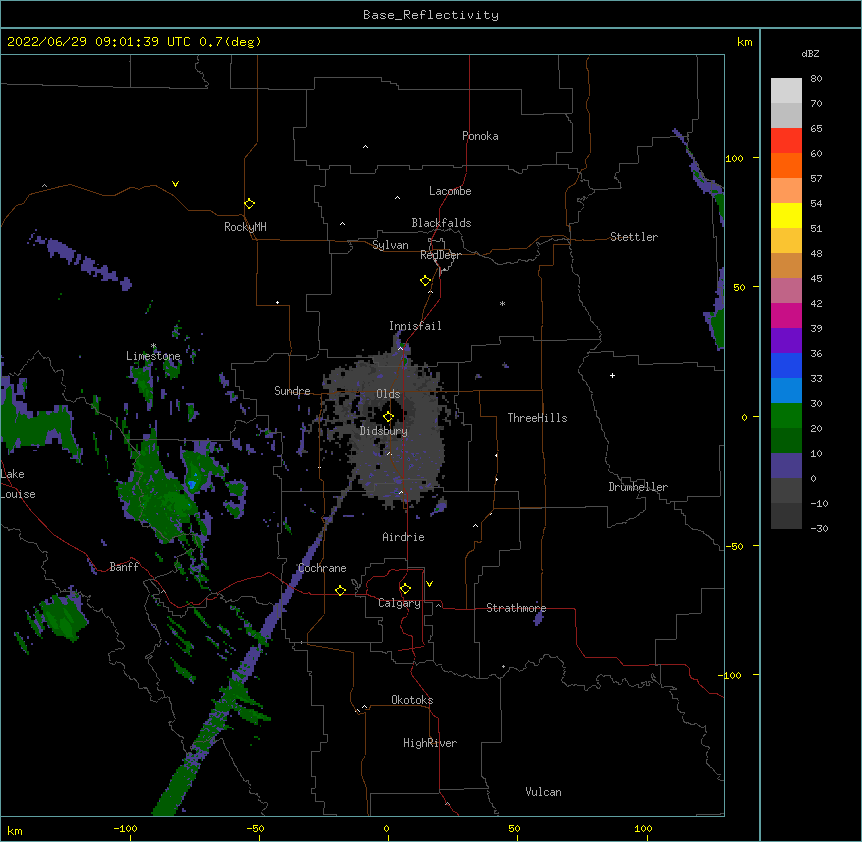Click the 80 value on dBZ scale
The image size is (862, 842).
[x=816, y=79]
